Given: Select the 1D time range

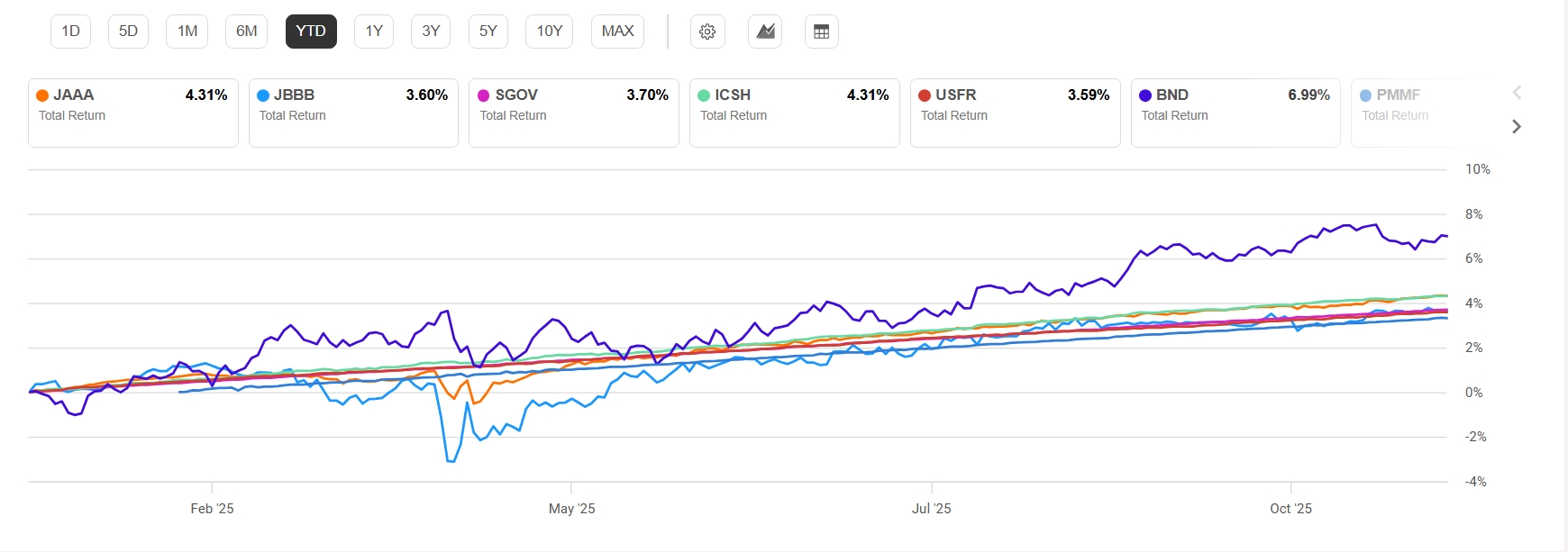Looking at the screenshot, I should (70, 32).
